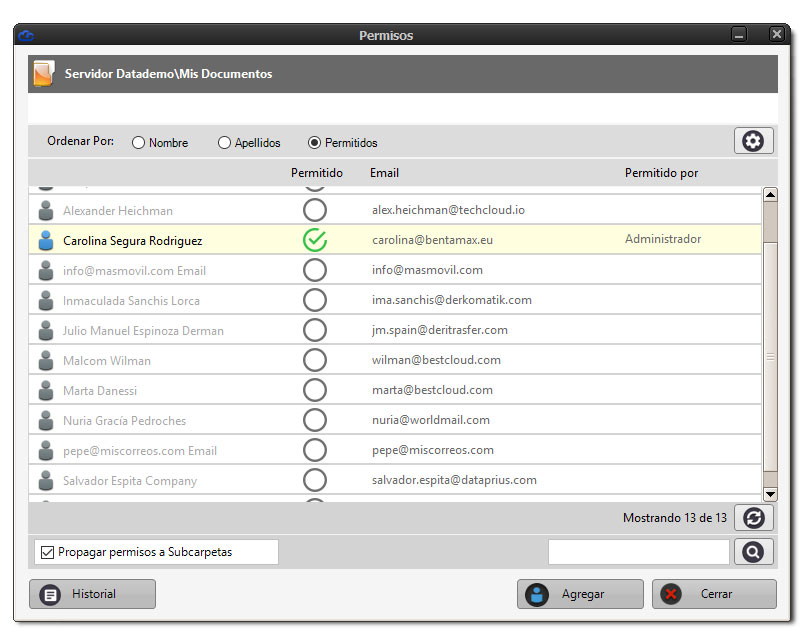
Task: Focus the search text field
Action: coord(638,552)
